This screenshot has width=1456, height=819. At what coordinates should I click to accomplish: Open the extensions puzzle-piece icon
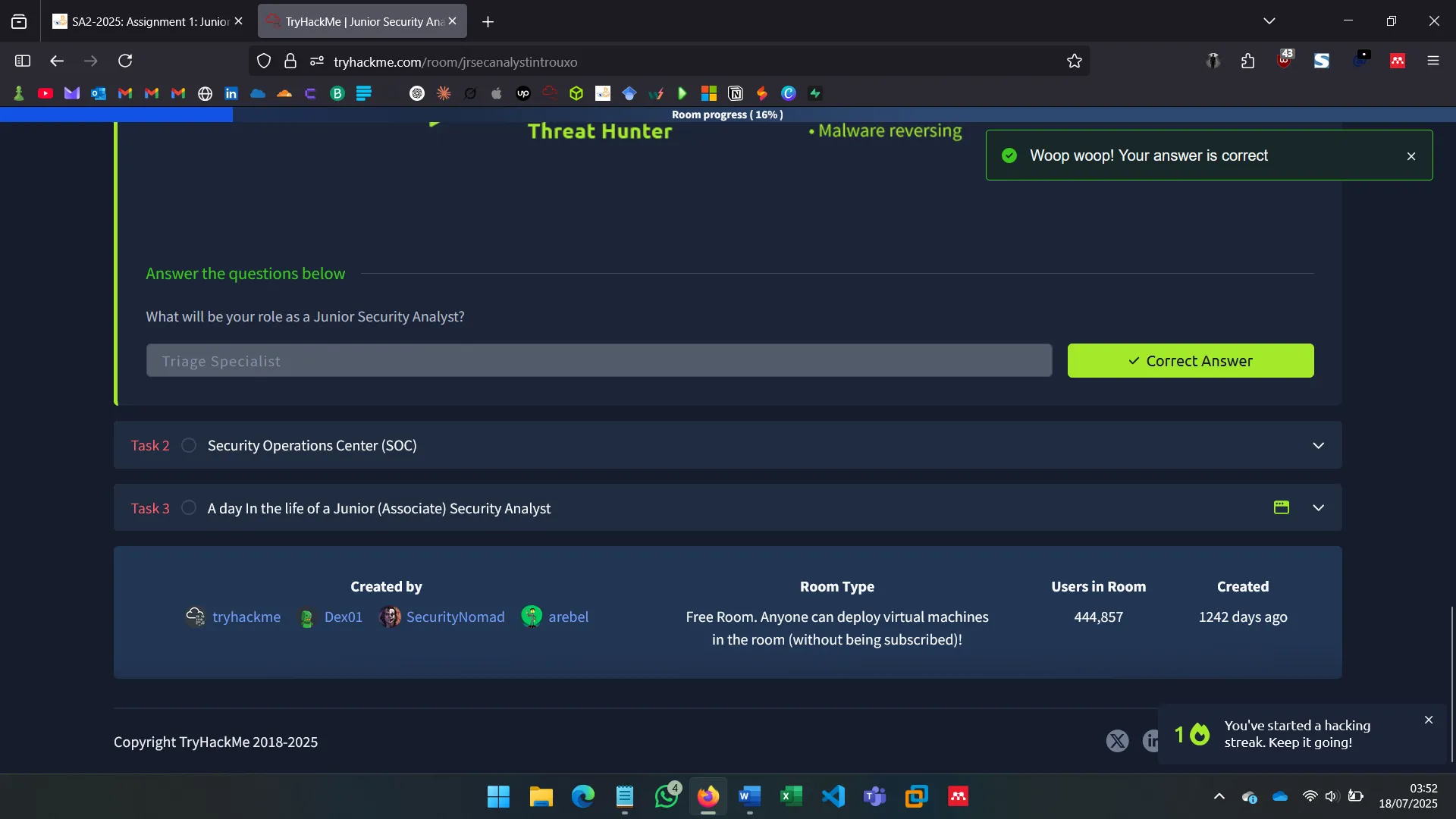pyautogui.click(x=1247, y=61)
